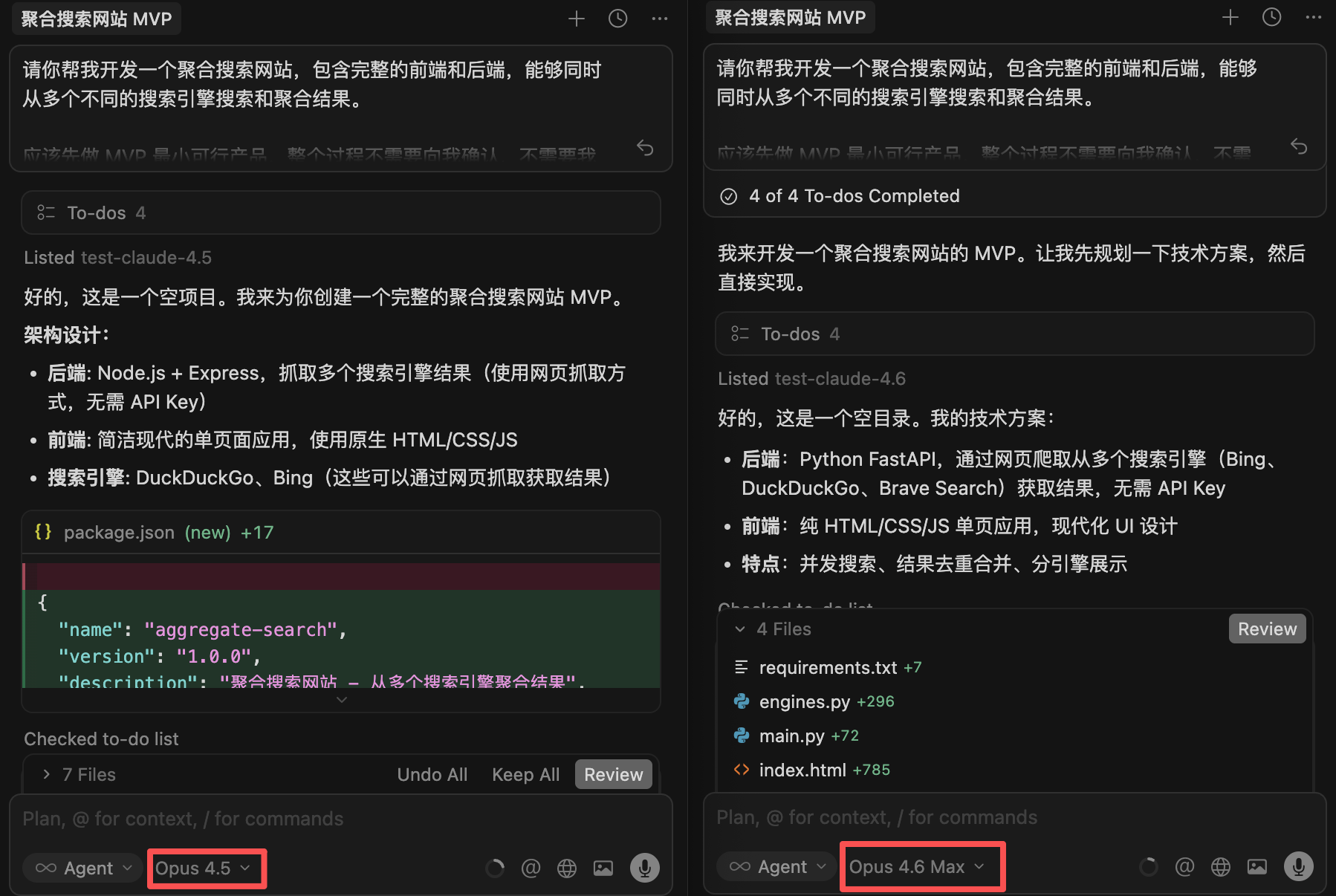Click the new chat plus icon in left panel
This screenshot has width=1336, height=896.
pos(577,19)
